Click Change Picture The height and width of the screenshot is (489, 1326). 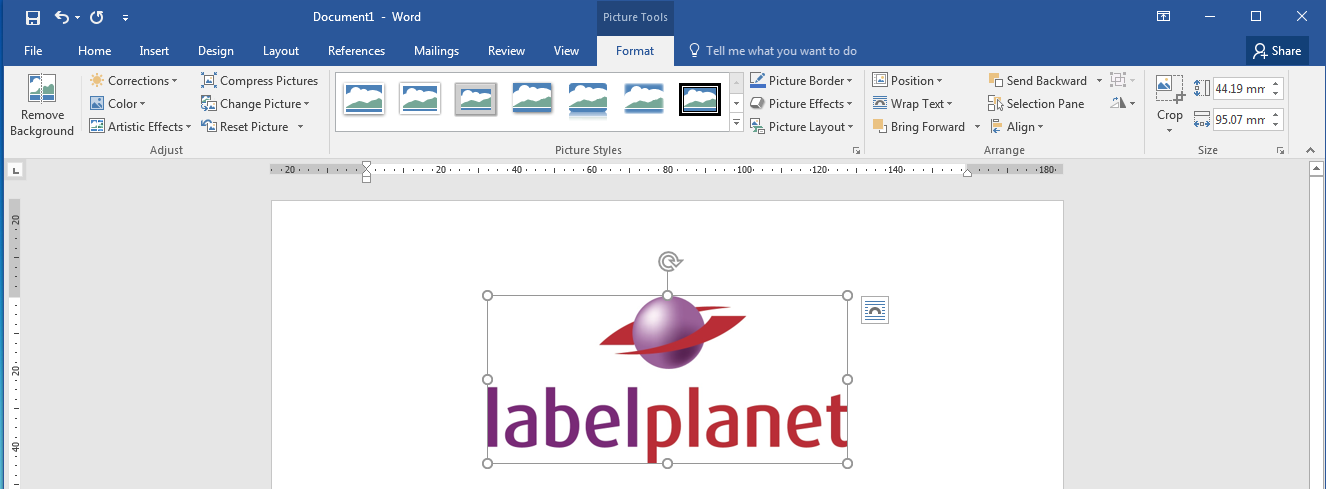(255, 104)
